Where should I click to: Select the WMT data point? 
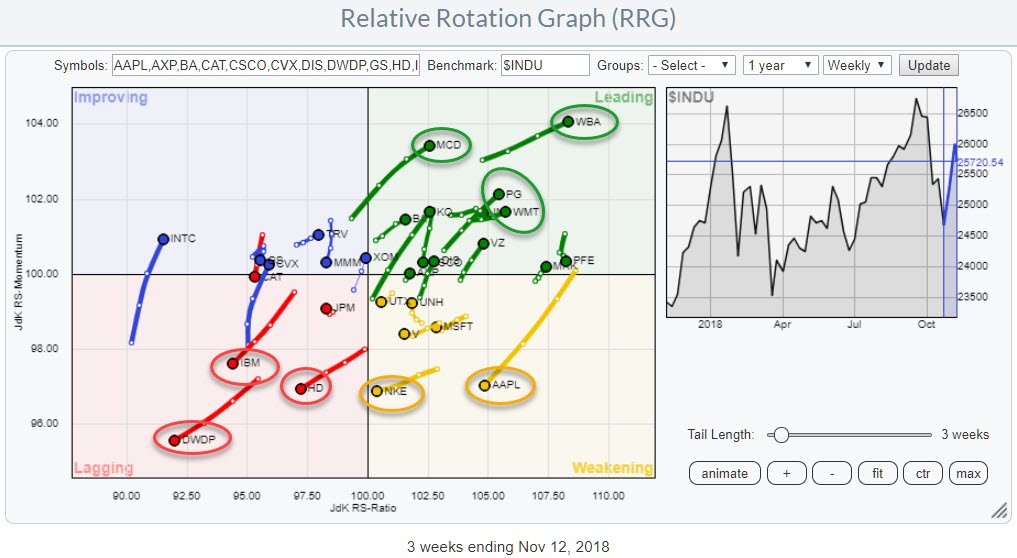click(506, 212)
